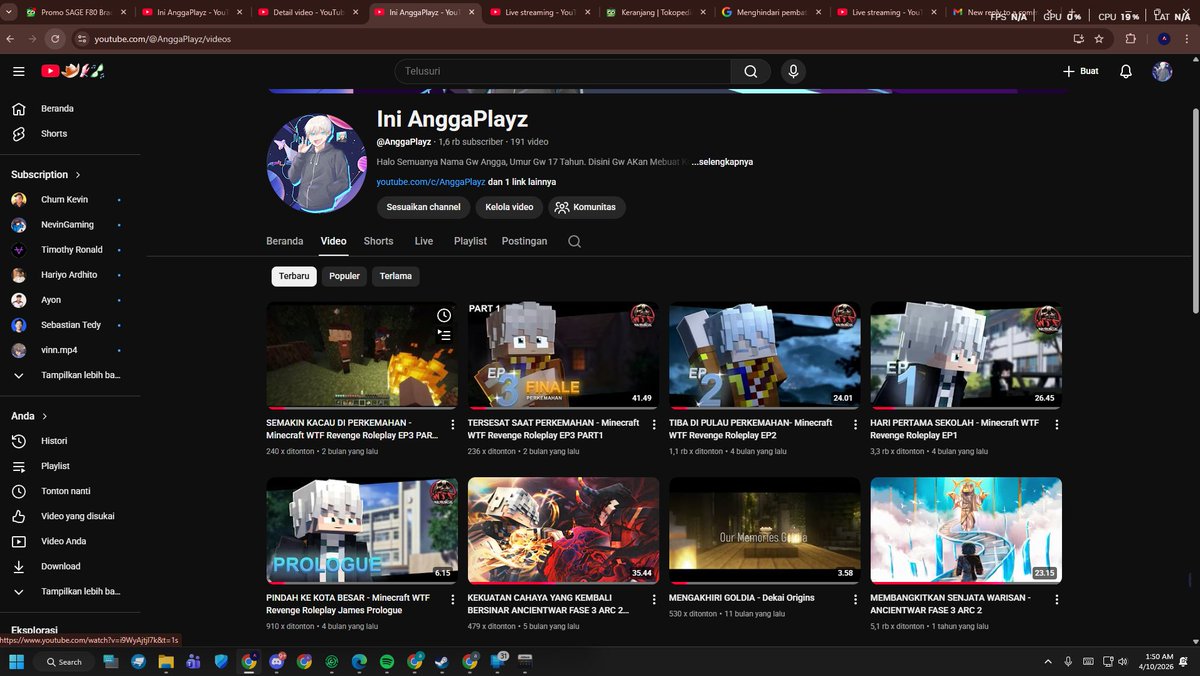
Task: Open options menu on TIBA DI PULAU PERKEMAHAN
Action: pos(856,424)
